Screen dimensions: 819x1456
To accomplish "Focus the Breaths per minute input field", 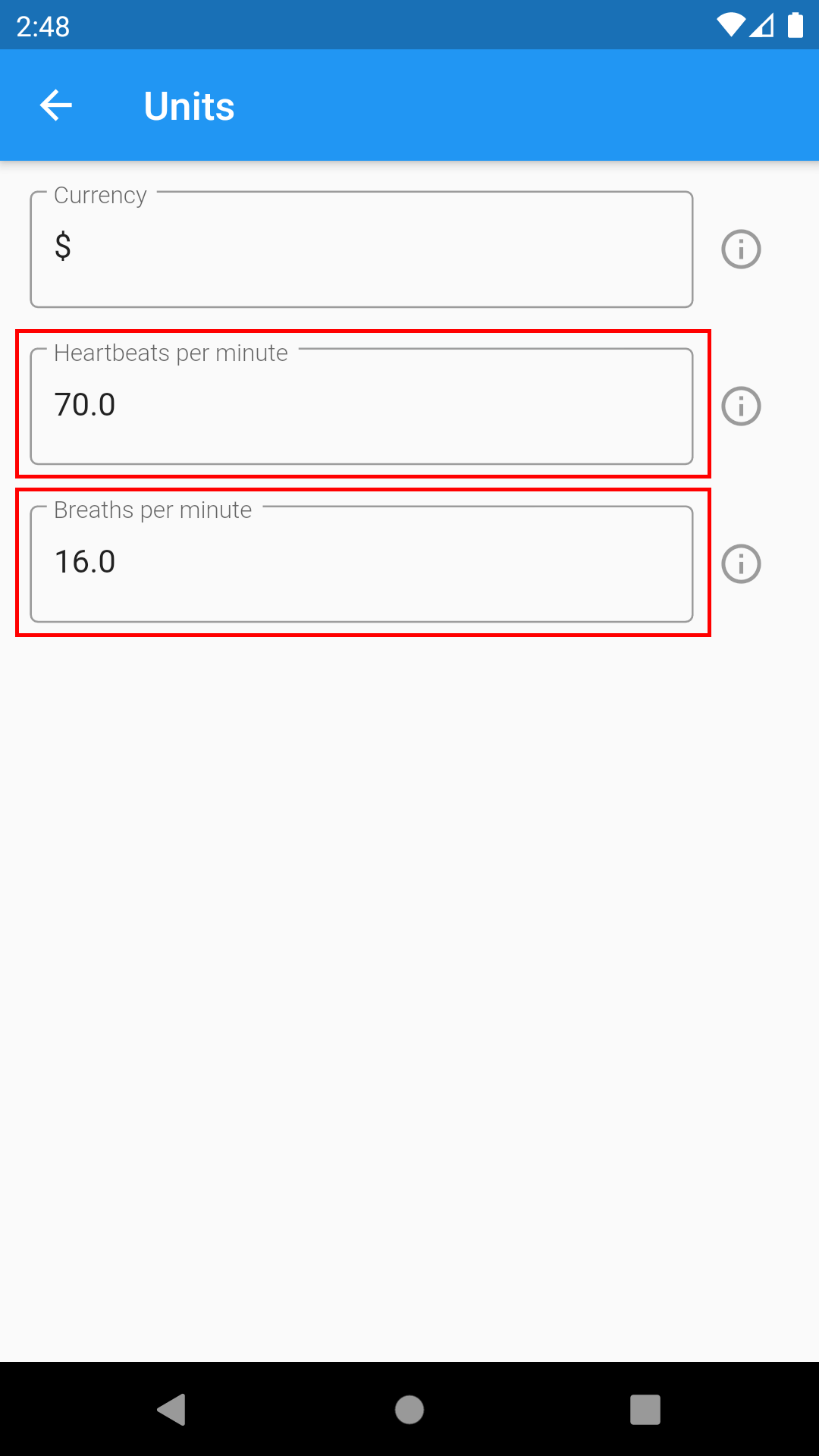I will 361,565.
